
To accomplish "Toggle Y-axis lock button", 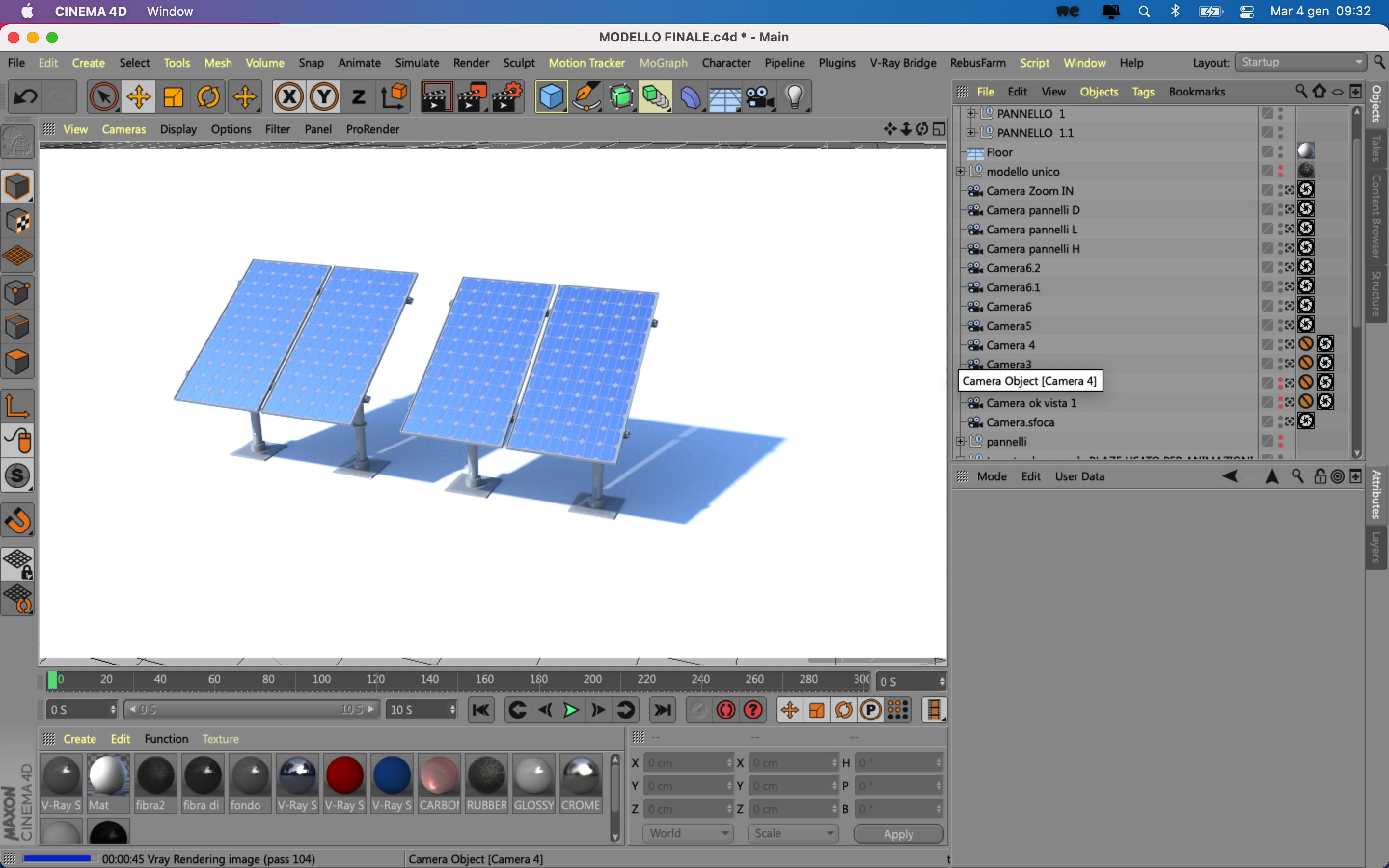I will click(x=324, y=96).
